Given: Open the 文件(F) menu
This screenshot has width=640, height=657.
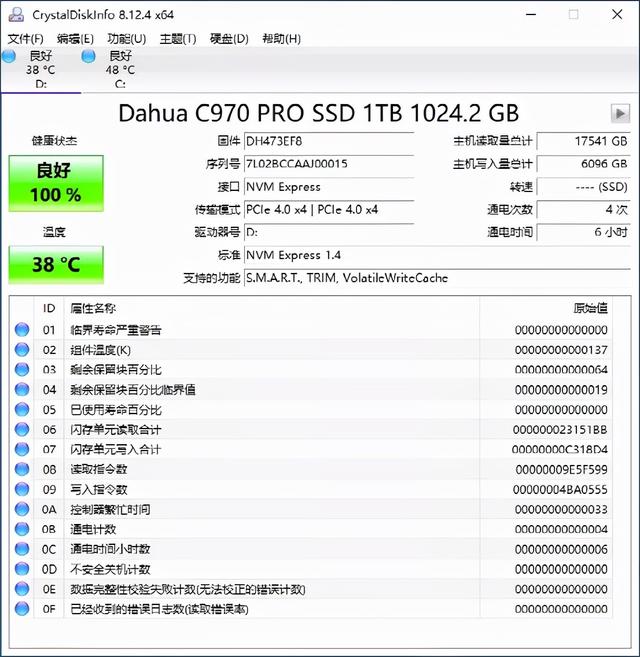Looking at the screenshot, I should pos(26,39).
